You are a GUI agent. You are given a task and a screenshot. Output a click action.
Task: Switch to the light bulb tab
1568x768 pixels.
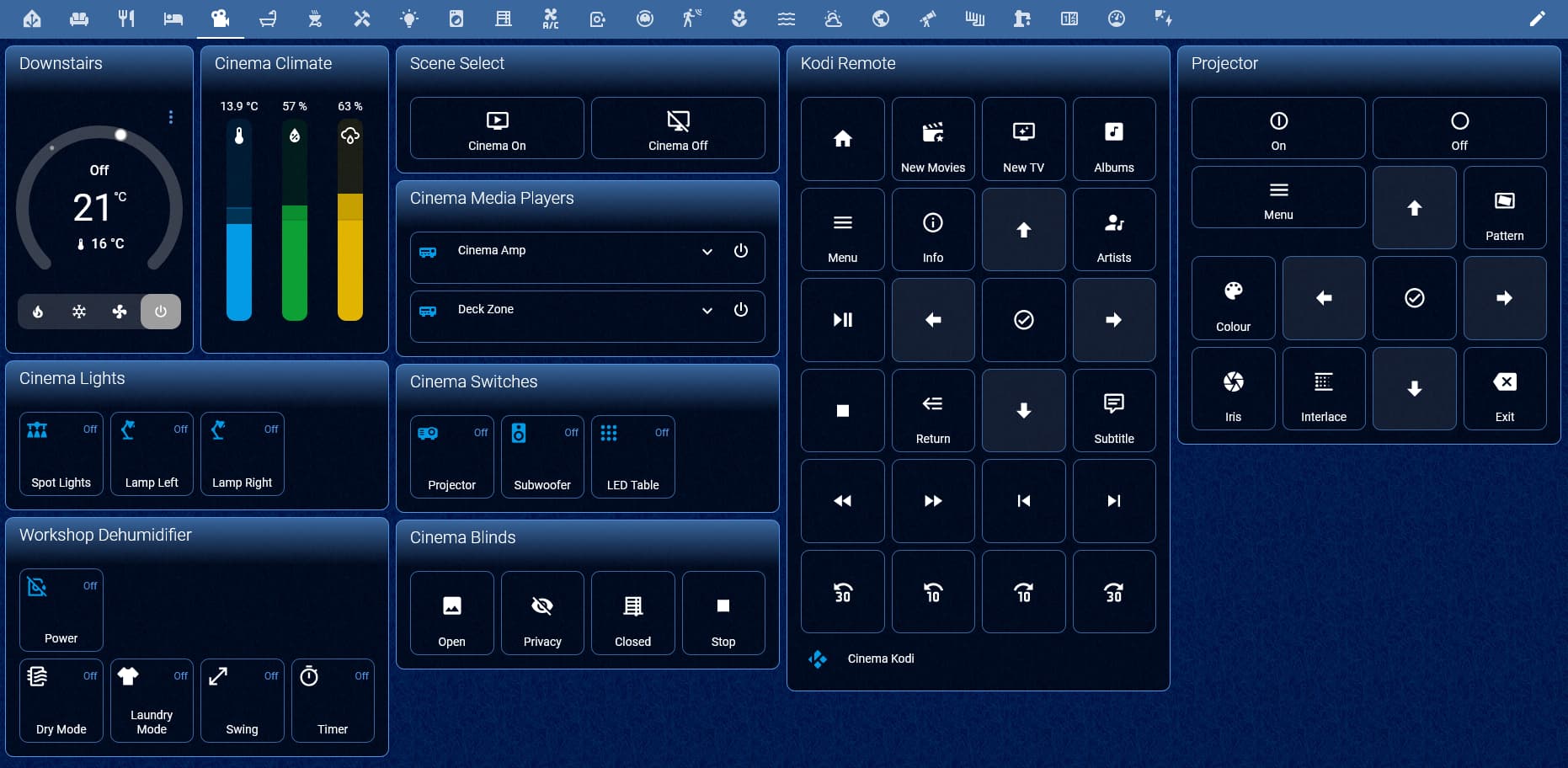coord(409,19)
